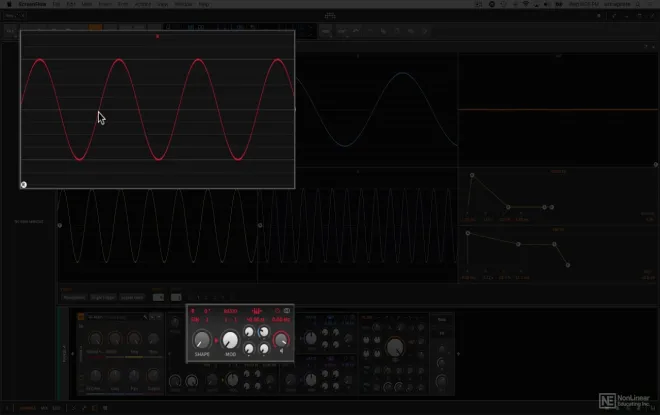This screenshot has width=660, height=415.
Task: Toggle the speaker mute icon below the level knob
Action: click(281, 351)
